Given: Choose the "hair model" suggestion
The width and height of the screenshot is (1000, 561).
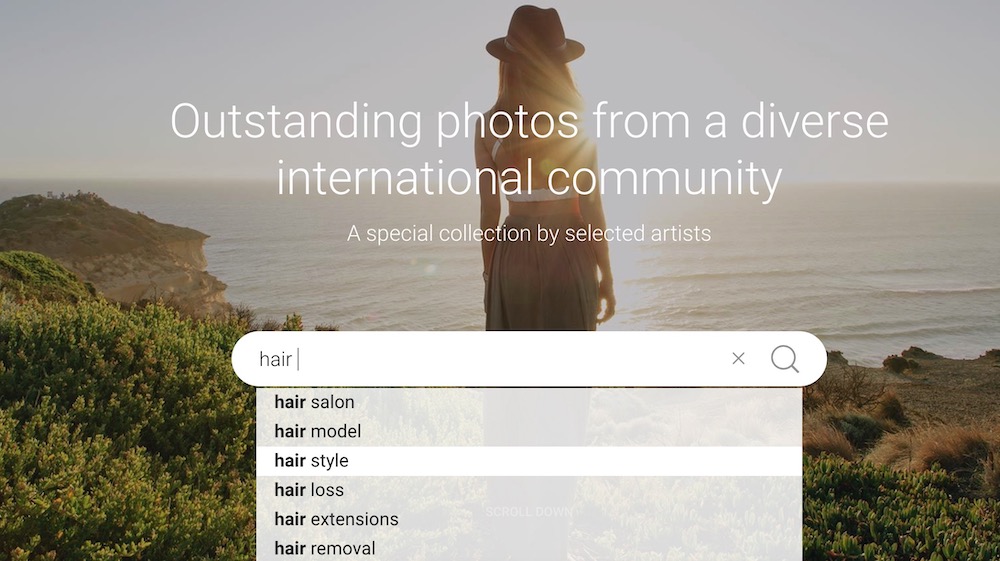Looking at the screenshot, I should pyautogui.click(x=318, y=431).
